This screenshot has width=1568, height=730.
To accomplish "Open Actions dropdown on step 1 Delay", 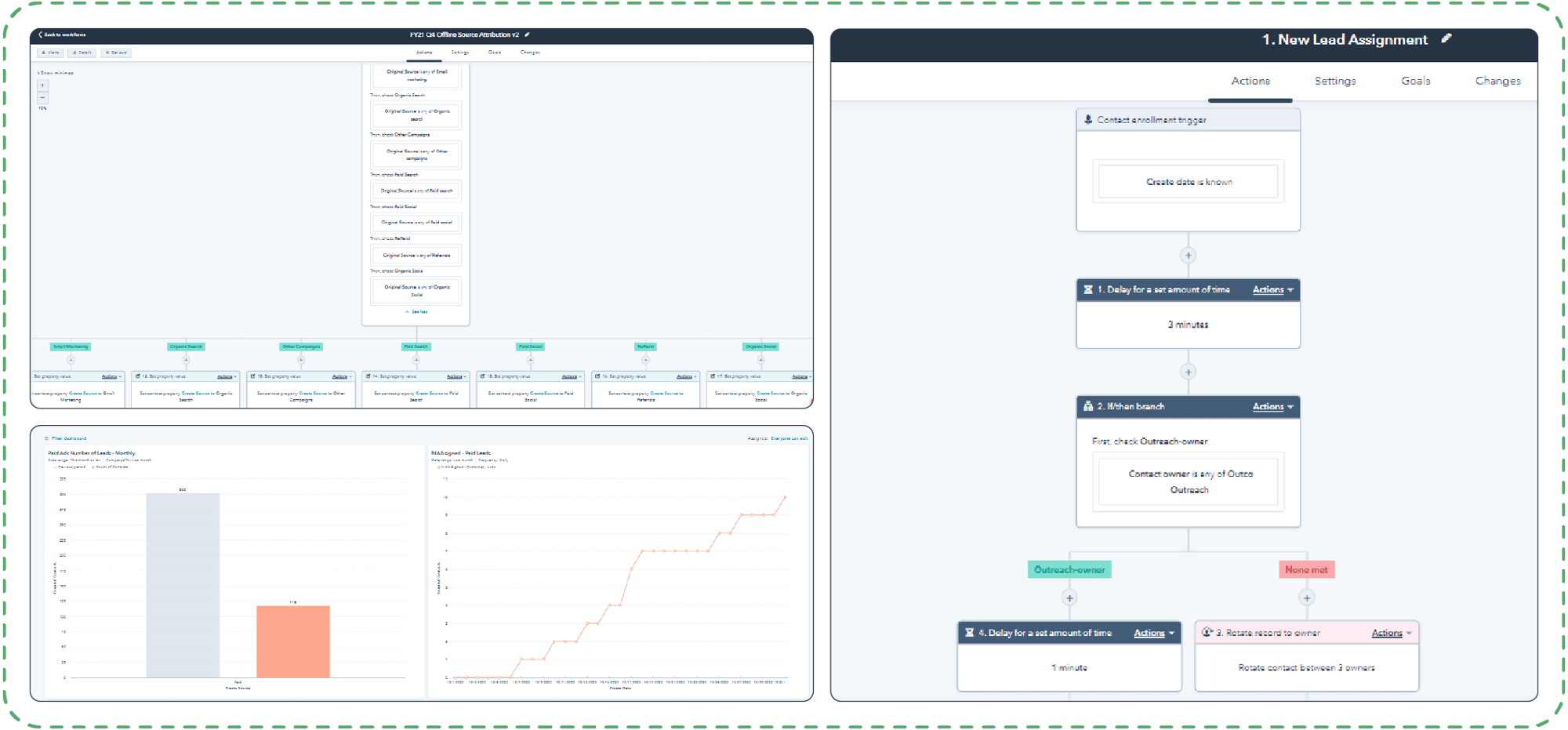I will tap(1273, 290).
